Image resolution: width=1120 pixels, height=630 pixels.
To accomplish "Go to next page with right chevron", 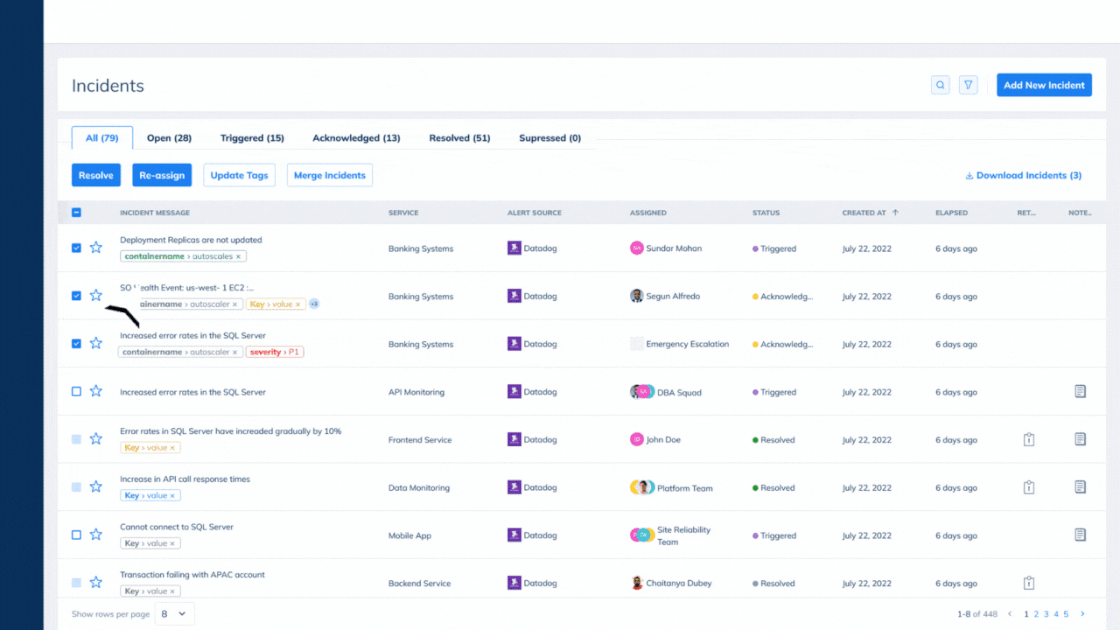I will coord(1083,614).
